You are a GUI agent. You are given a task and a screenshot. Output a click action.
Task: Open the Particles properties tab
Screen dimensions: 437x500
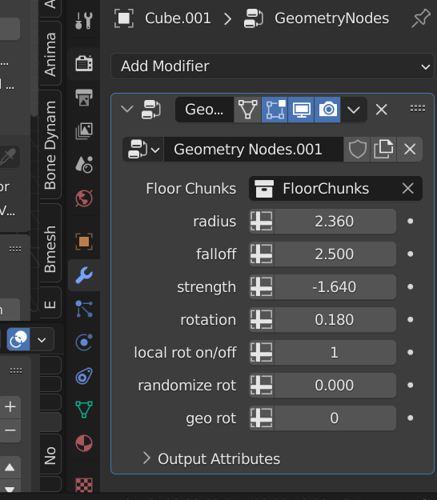point(84,309)
